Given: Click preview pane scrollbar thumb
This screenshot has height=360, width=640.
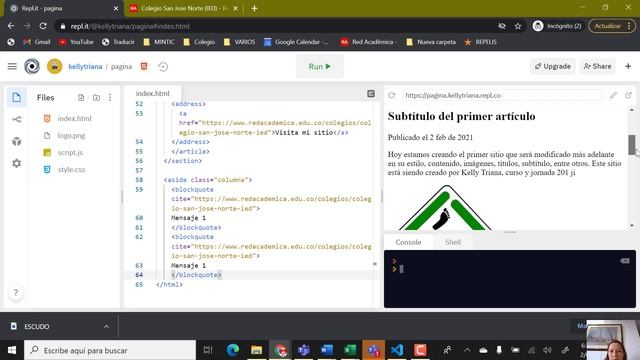Looking at the screenshot, I should (632, 144).
